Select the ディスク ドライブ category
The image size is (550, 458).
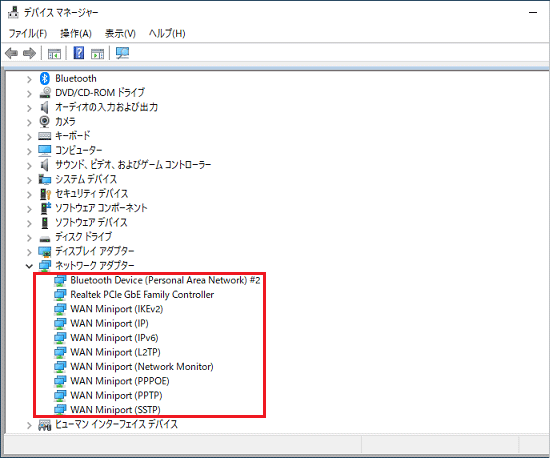[83, 237]
